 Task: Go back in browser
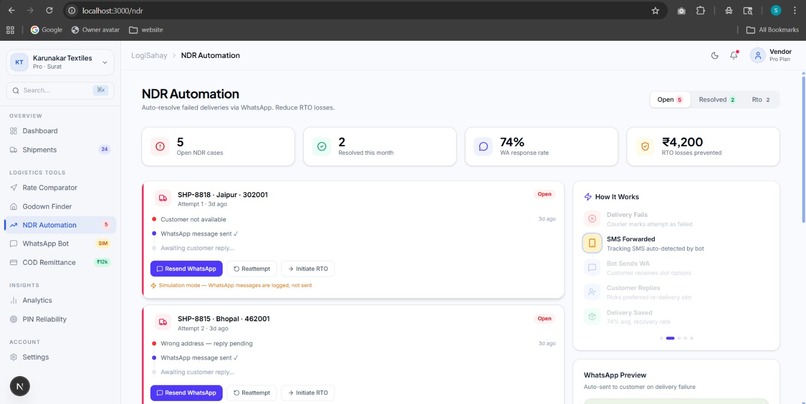pyautogui.click(x=11, y=10)
